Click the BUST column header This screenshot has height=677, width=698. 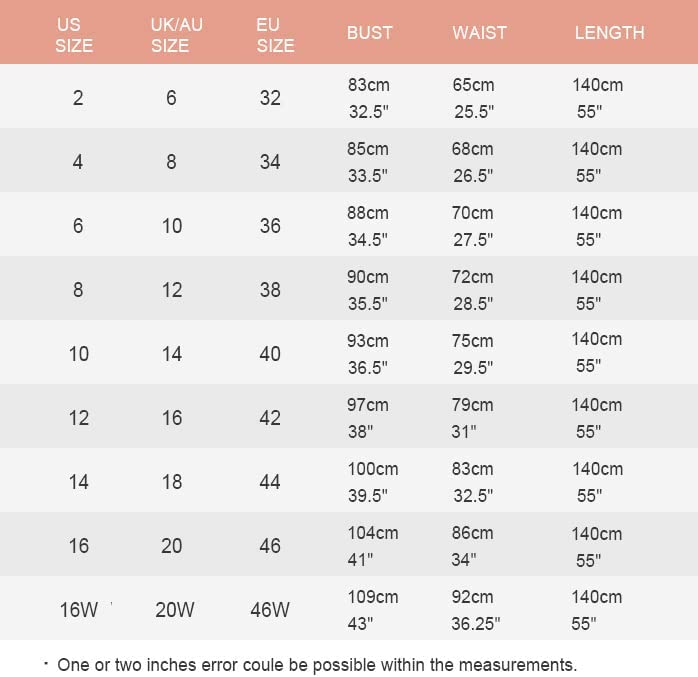(x=369, y=32)
